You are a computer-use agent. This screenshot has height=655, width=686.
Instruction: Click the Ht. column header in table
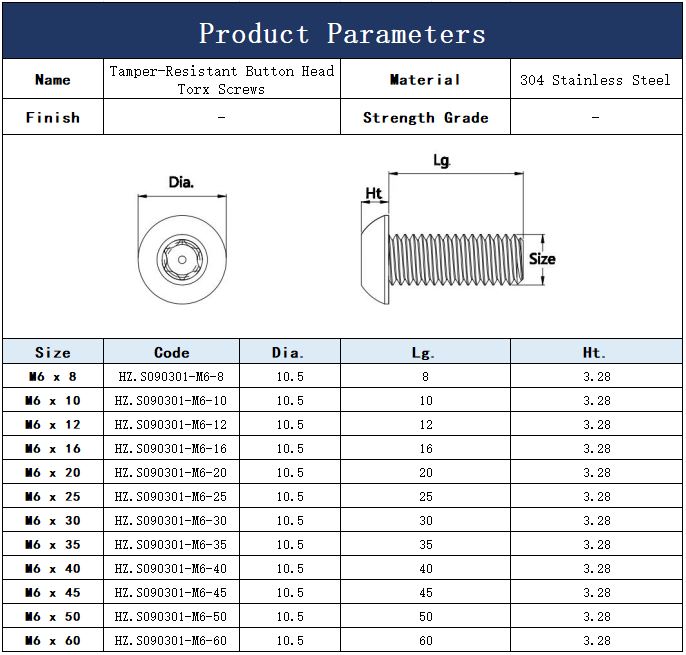click(x=596, y=352)
